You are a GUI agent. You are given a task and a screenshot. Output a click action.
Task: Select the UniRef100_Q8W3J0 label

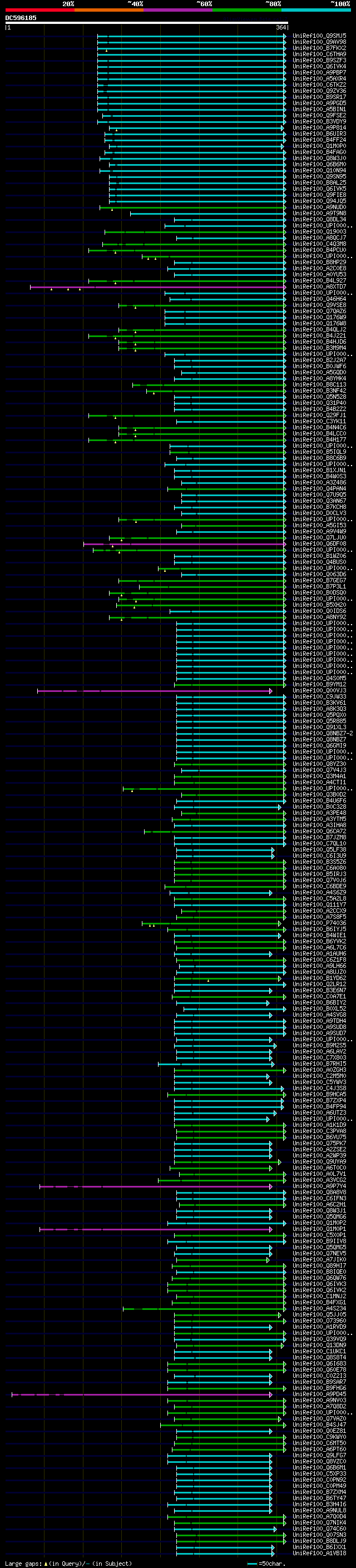(319, 159)
